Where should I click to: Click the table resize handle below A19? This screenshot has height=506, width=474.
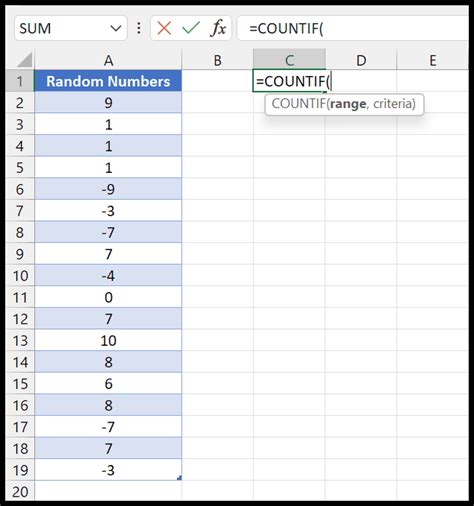[x=179, y=478]
